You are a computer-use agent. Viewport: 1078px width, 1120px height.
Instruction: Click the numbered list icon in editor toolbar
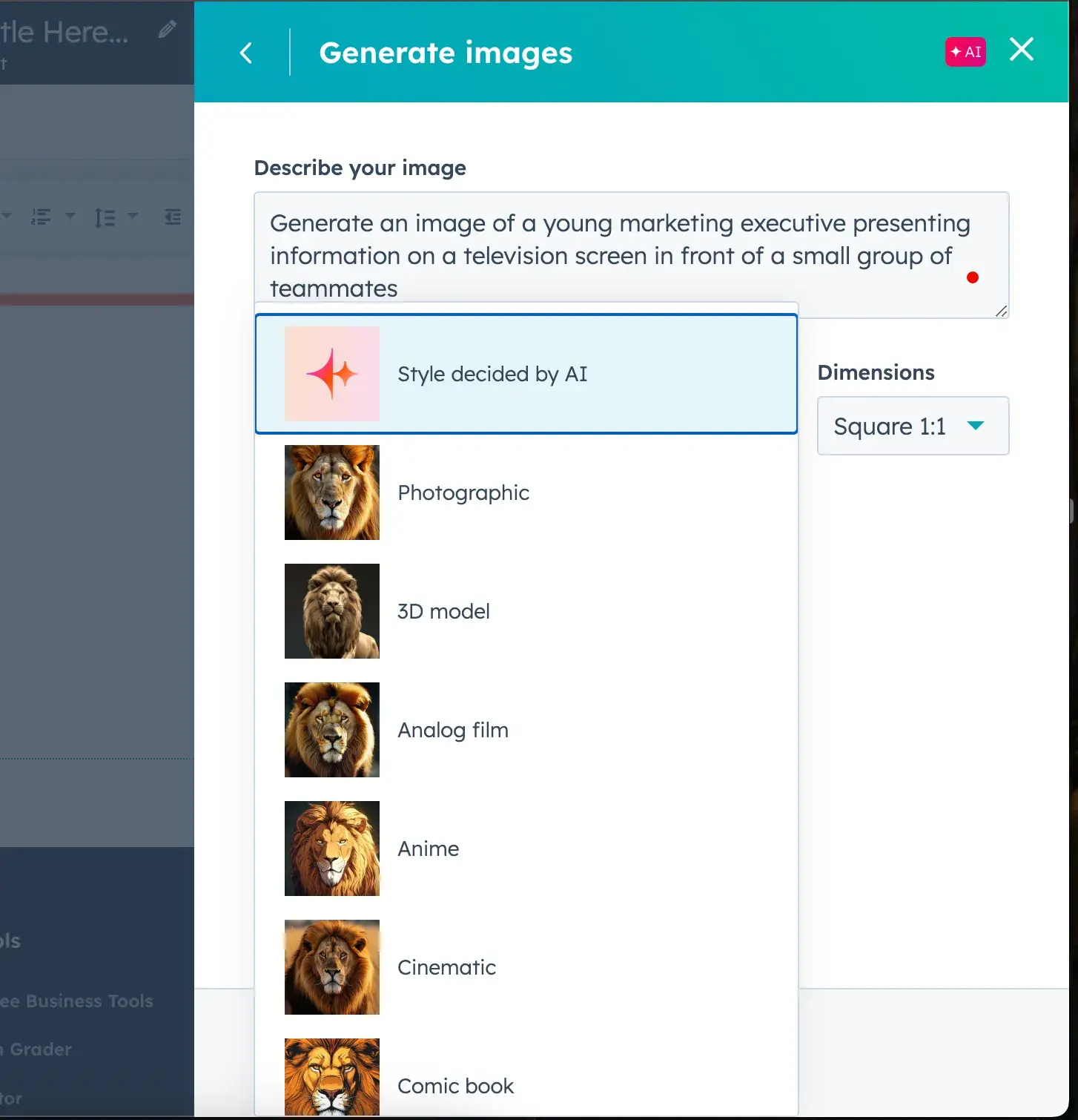(x=41, y=217)
